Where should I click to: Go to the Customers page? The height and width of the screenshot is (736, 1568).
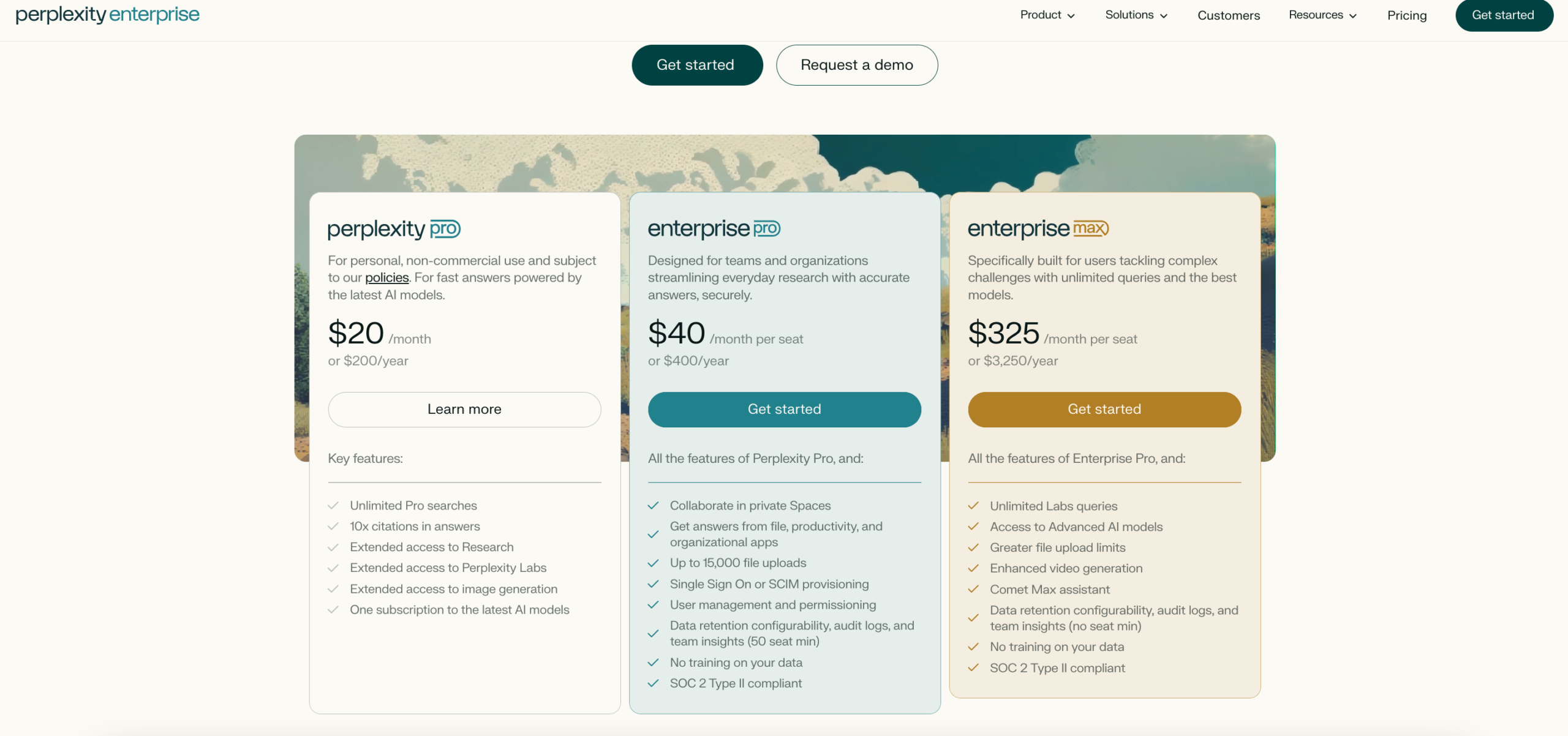(1228, 15)
